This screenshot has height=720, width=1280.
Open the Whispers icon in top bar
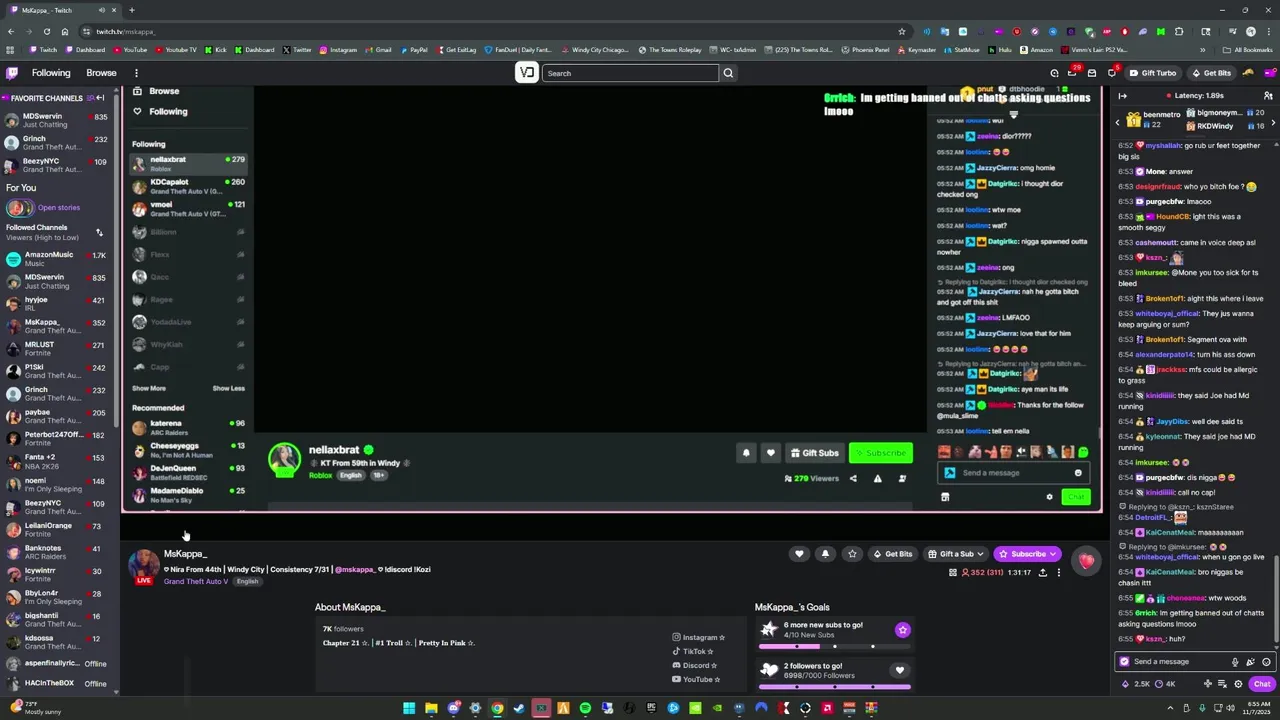(1092, 73)
